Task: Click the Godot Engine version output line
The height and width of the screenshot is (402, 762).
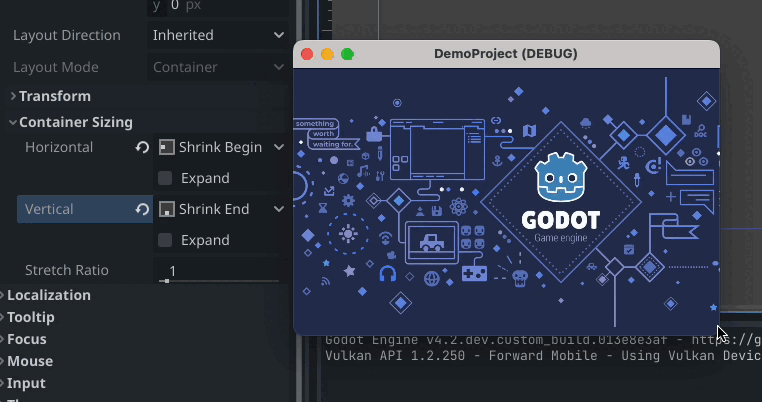Action: 543,340
